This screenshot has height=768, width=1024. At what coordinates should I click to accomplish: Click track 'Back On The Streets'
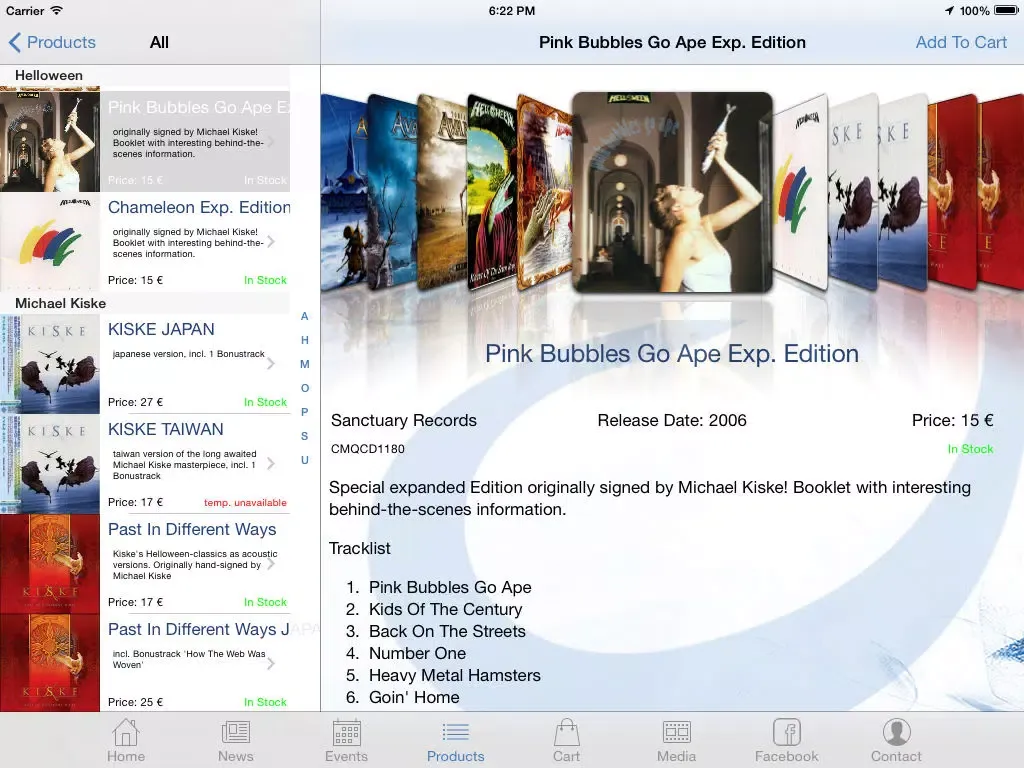(x=447, y=632)
